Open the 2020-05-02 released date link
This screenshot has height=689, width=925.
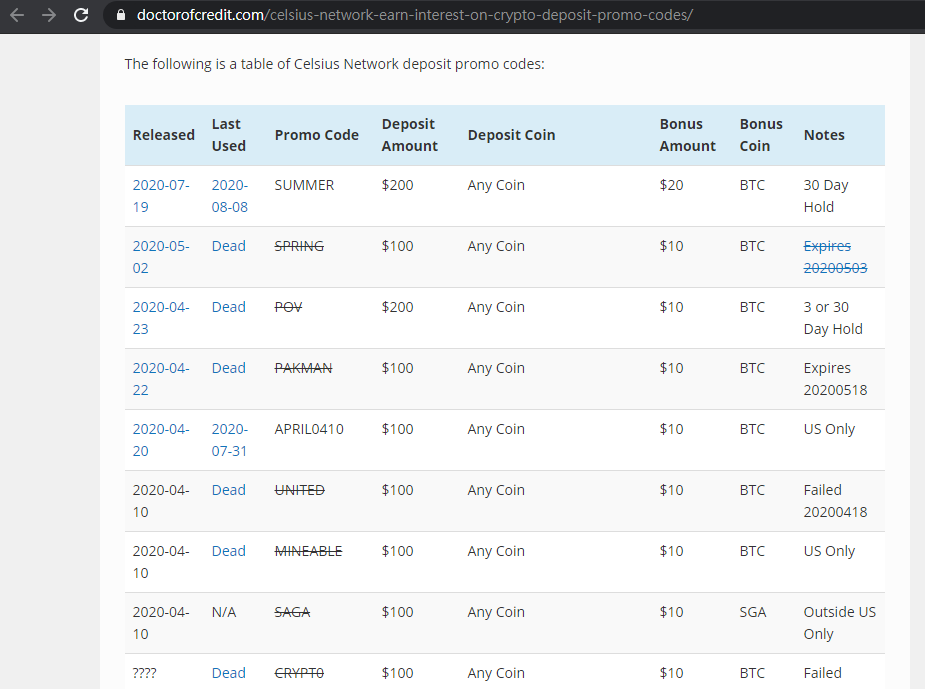pyautogui.click(x=161, y=257)
